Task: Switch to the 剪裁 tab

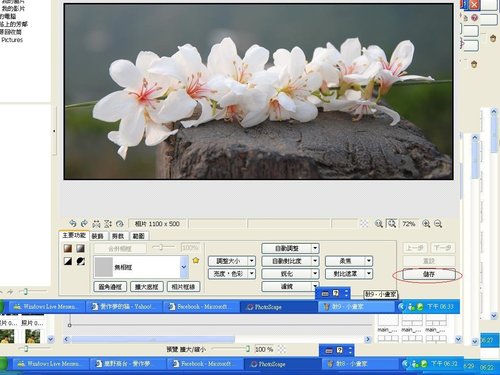Action: coord(118,236)
